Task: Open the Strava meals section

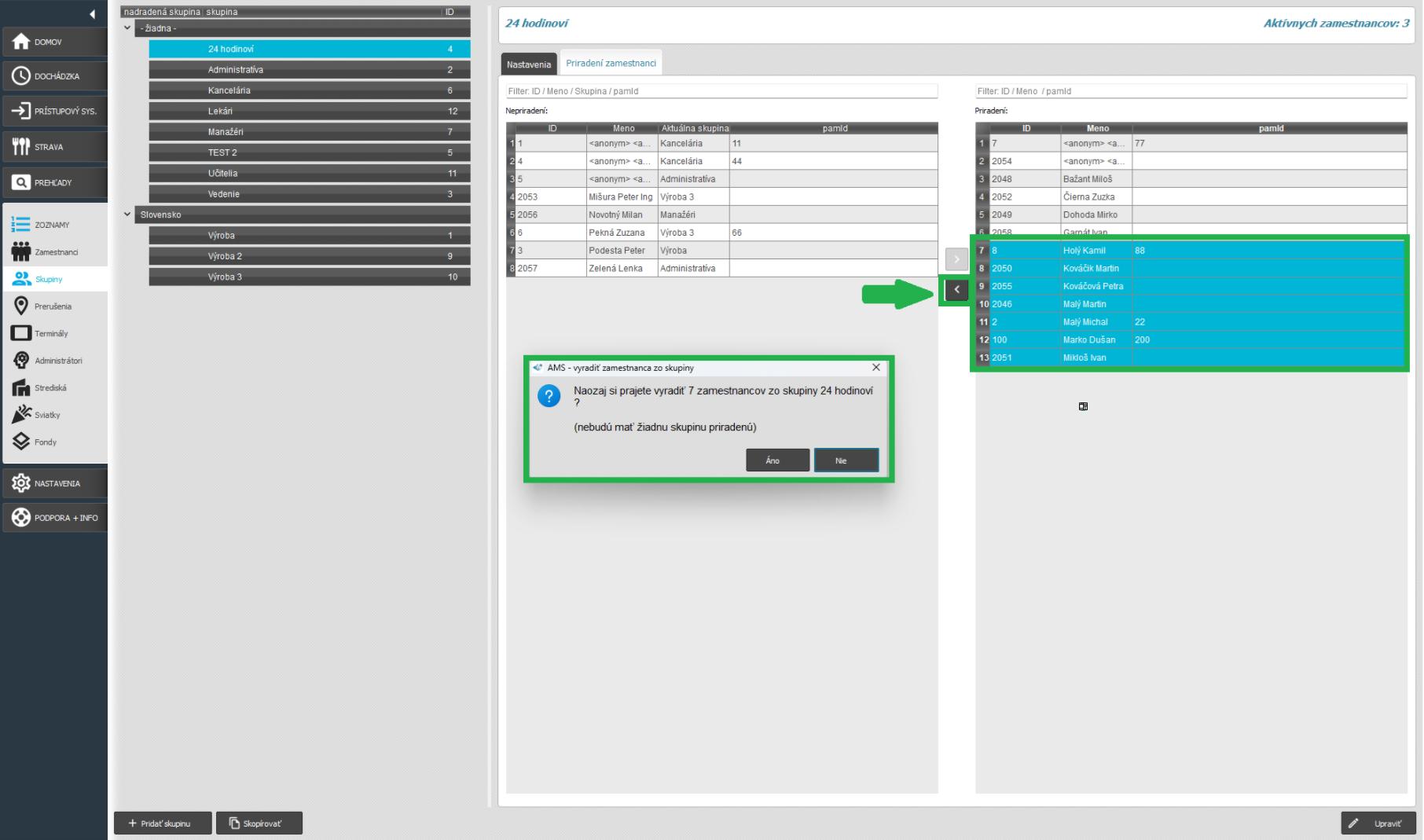Action: pyautogui.click(x=54, y=147)
